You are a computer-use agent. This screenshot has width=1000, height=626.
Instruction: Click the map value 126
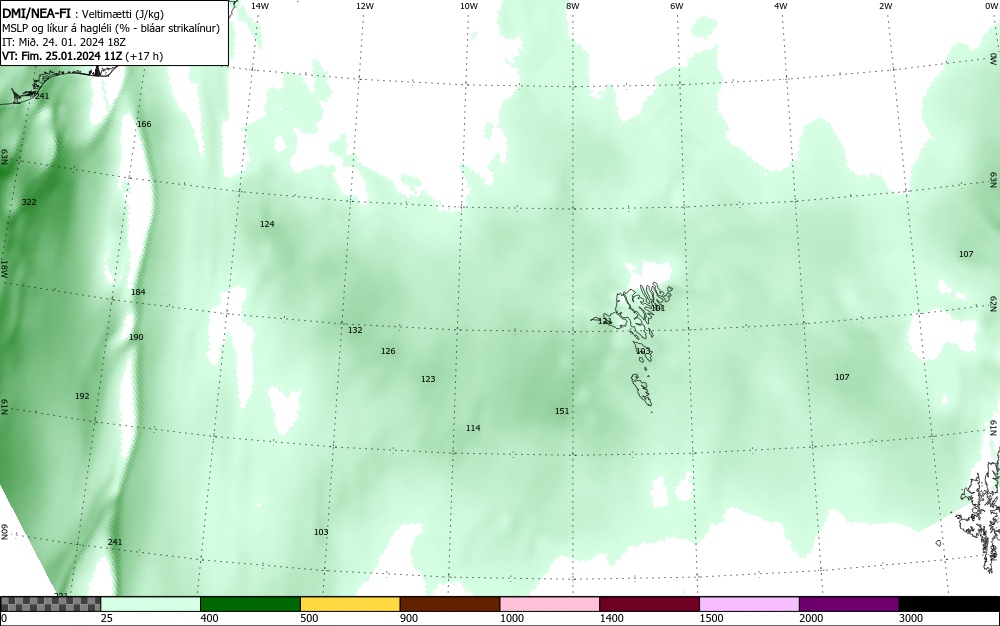tap(388, 351)
